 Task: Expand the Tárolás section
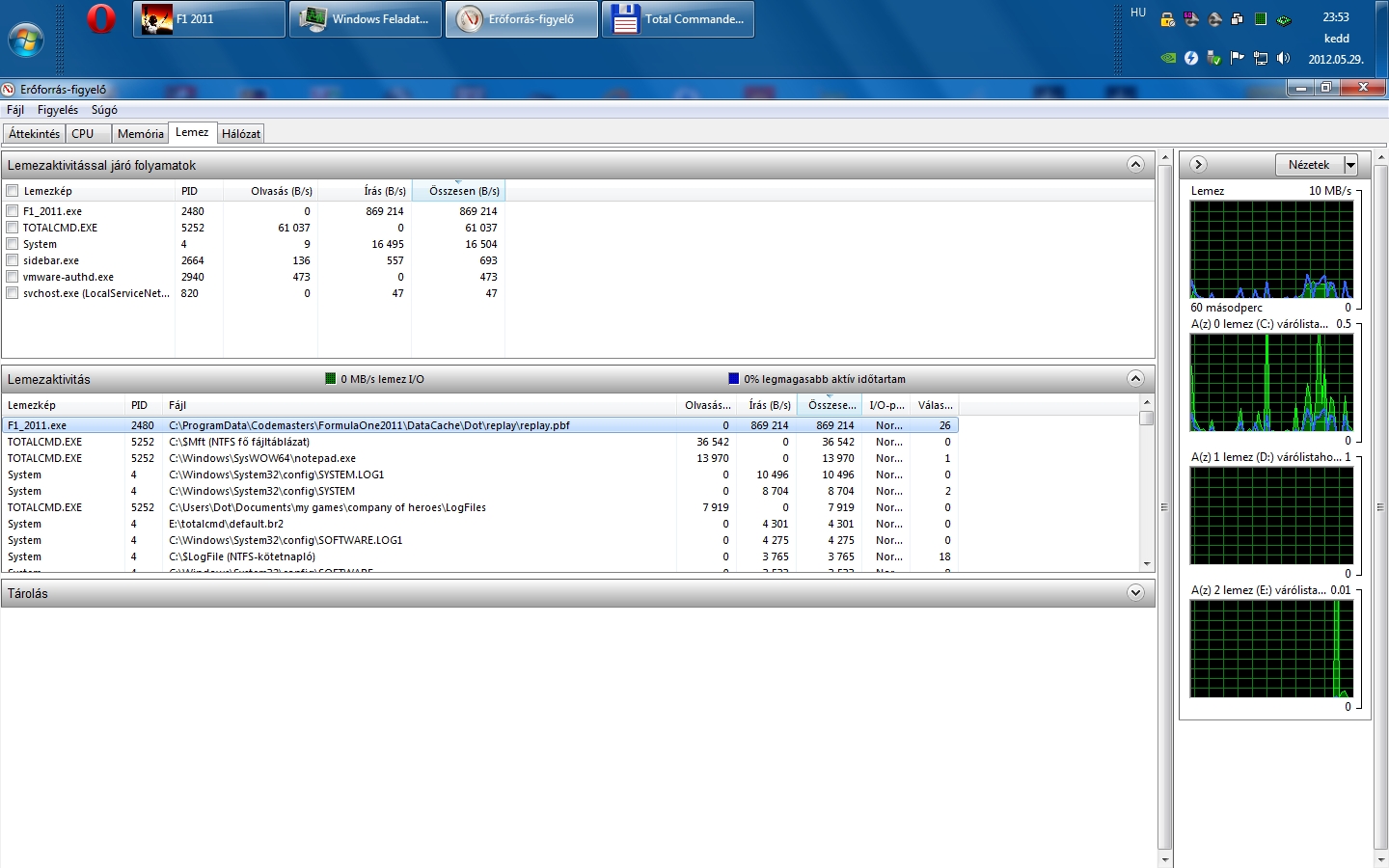(x=1135, y=593)
